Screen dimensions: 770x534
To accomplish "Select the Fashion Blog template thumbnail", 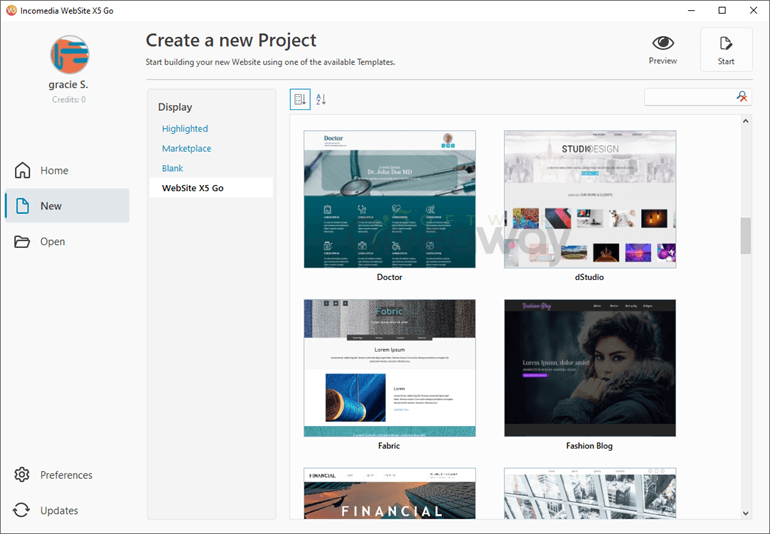I will coord(590,368).
